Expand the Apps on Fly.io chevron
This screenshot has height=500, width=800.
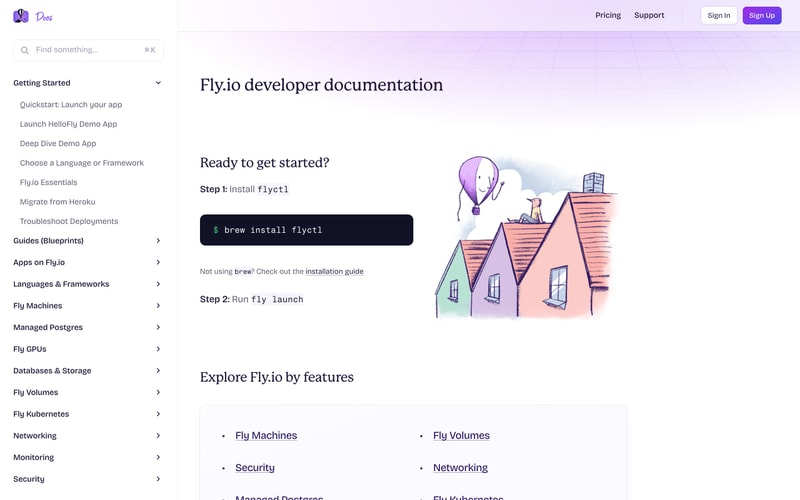click(158, 262)
